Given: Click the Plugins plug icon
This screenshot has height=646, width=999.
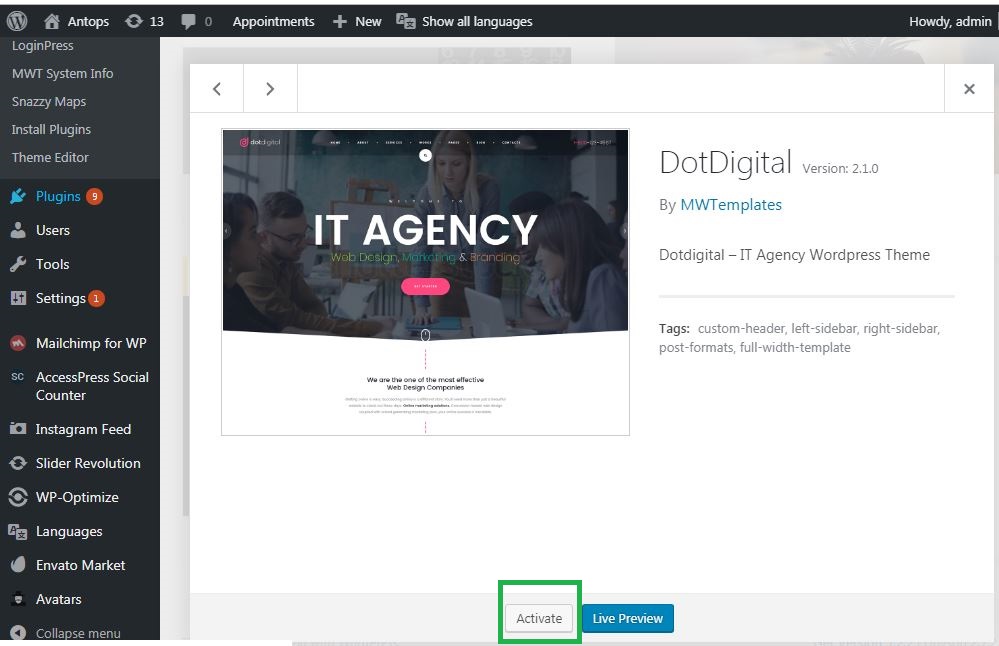Looking at the screenshot, I should (18, 196).
